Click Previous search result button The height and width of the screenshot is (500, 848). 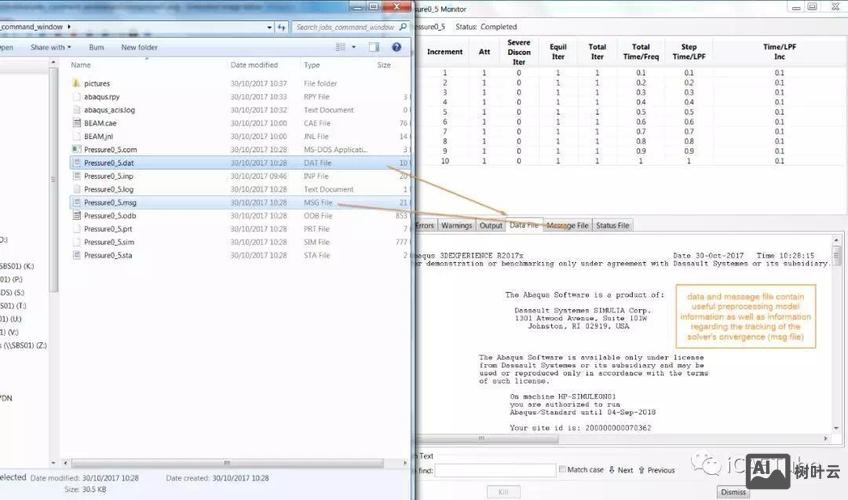[657, 470]
